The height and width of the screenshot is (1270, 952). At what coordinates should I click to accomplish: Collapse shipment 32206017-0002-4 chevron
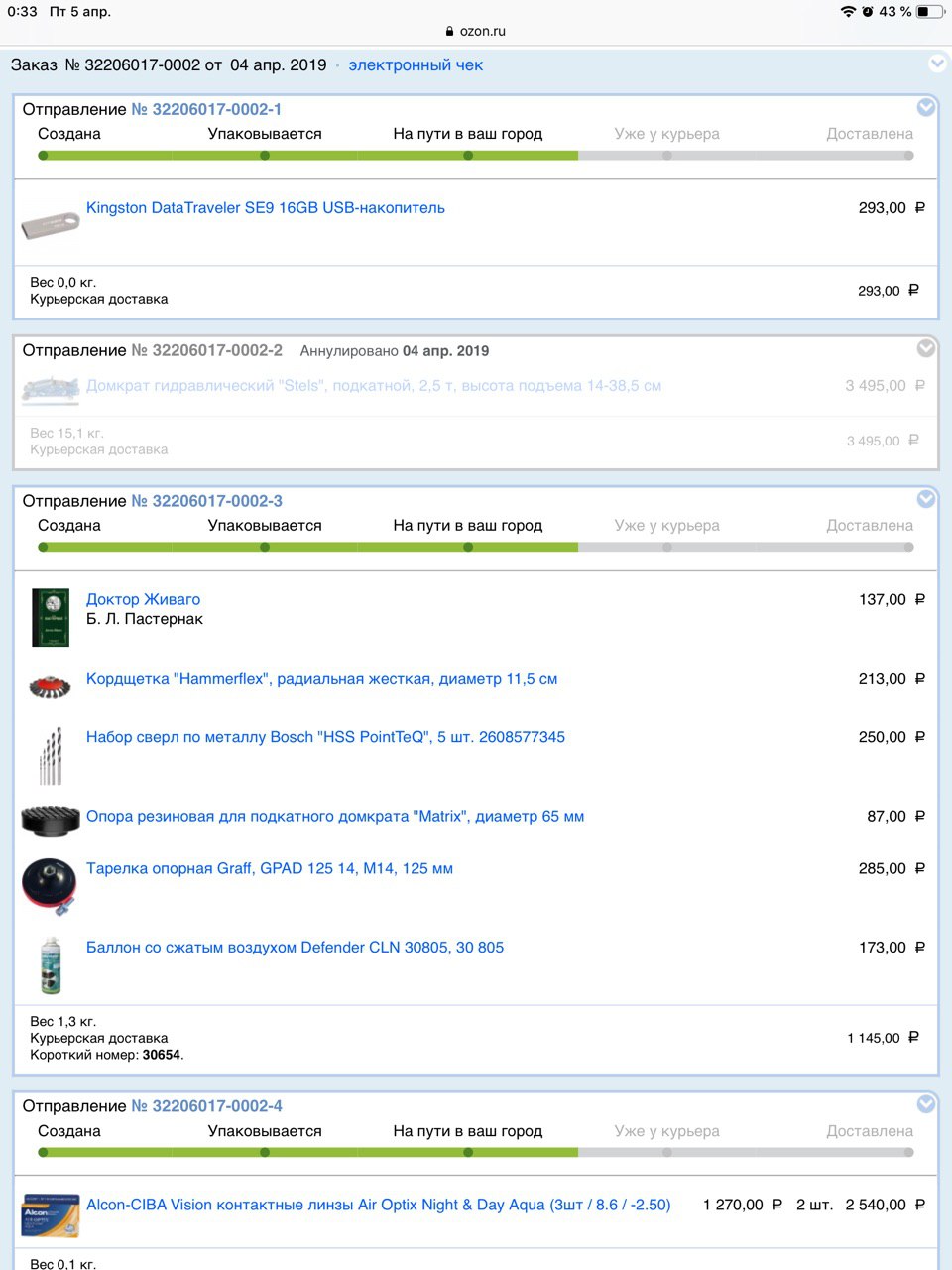926,1104
